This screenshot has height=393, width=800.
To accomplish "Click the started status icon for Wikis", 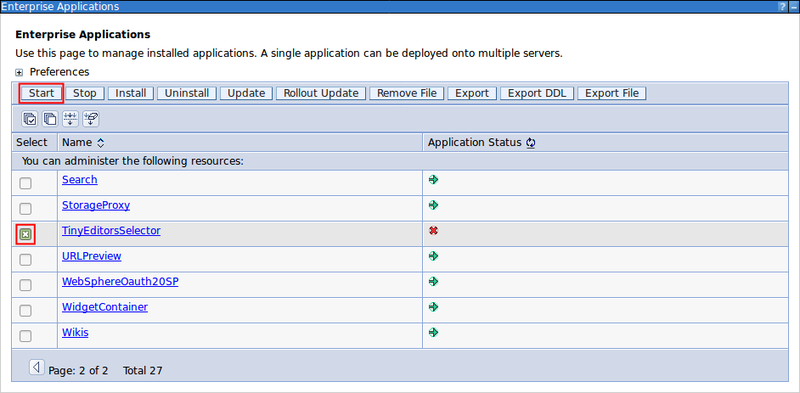I will [434, 332].
